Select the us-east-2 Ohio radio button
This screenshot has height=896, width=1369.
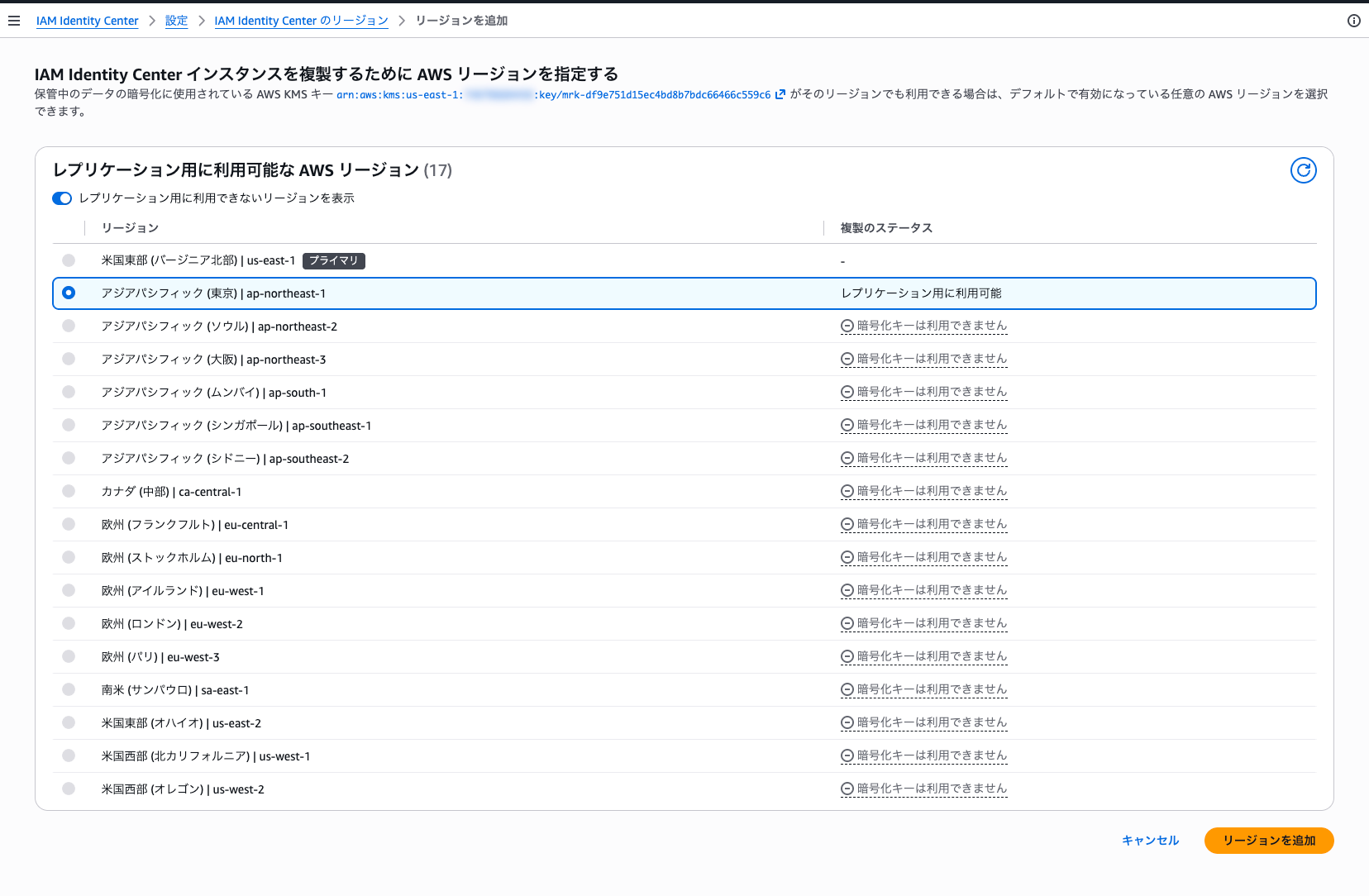pyautogui.click(x=69, y=723)
